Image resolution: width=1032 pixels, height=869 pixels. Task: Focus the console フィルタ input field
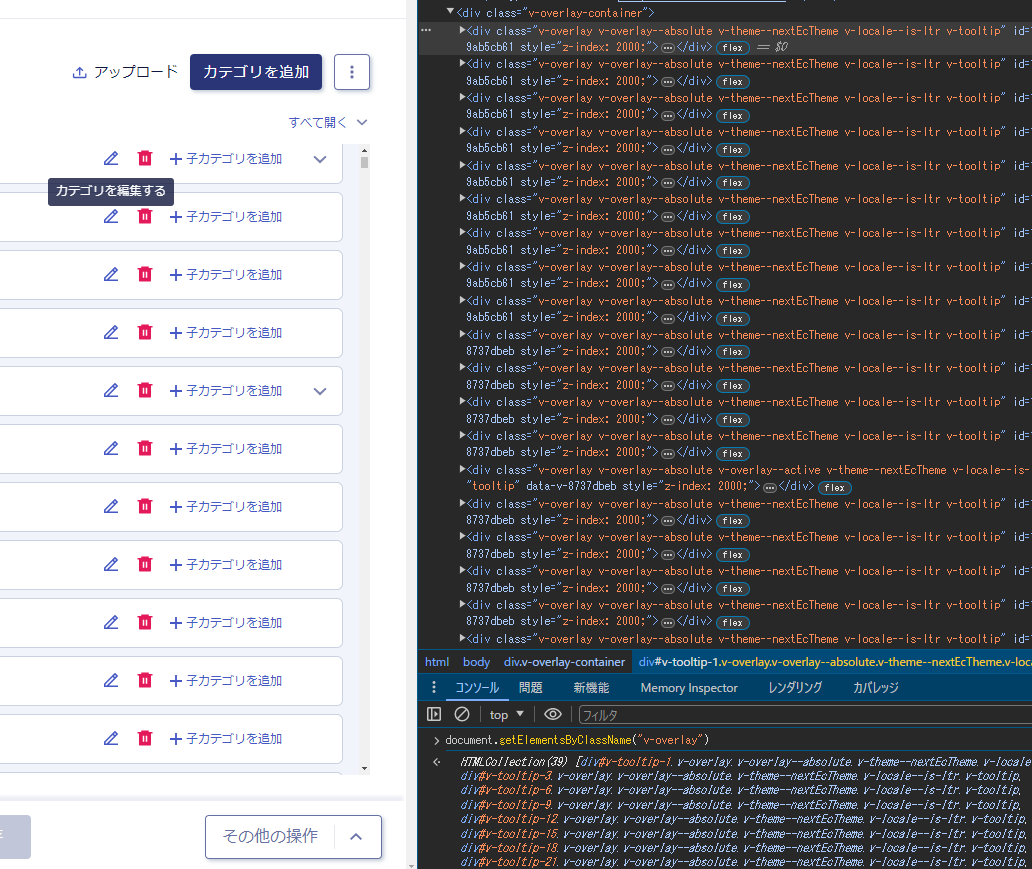[x=804, y=715]
